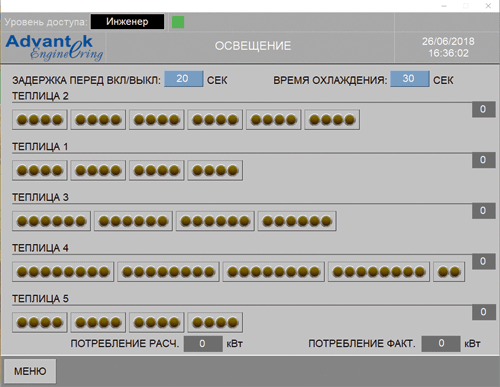The image size is (500, 387).
Task: Click the ТЕПЛИЦА 5 heading
Action: coord(40,299)
